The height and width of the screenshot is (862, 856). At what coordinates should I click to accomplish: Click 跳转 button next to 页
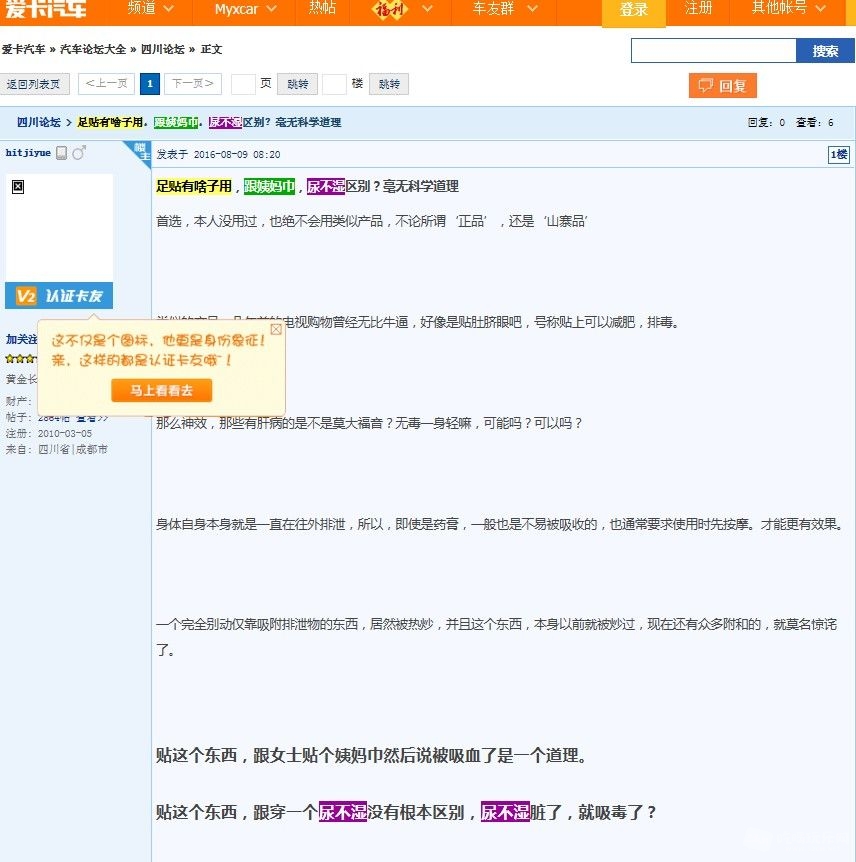click(297, 84)
